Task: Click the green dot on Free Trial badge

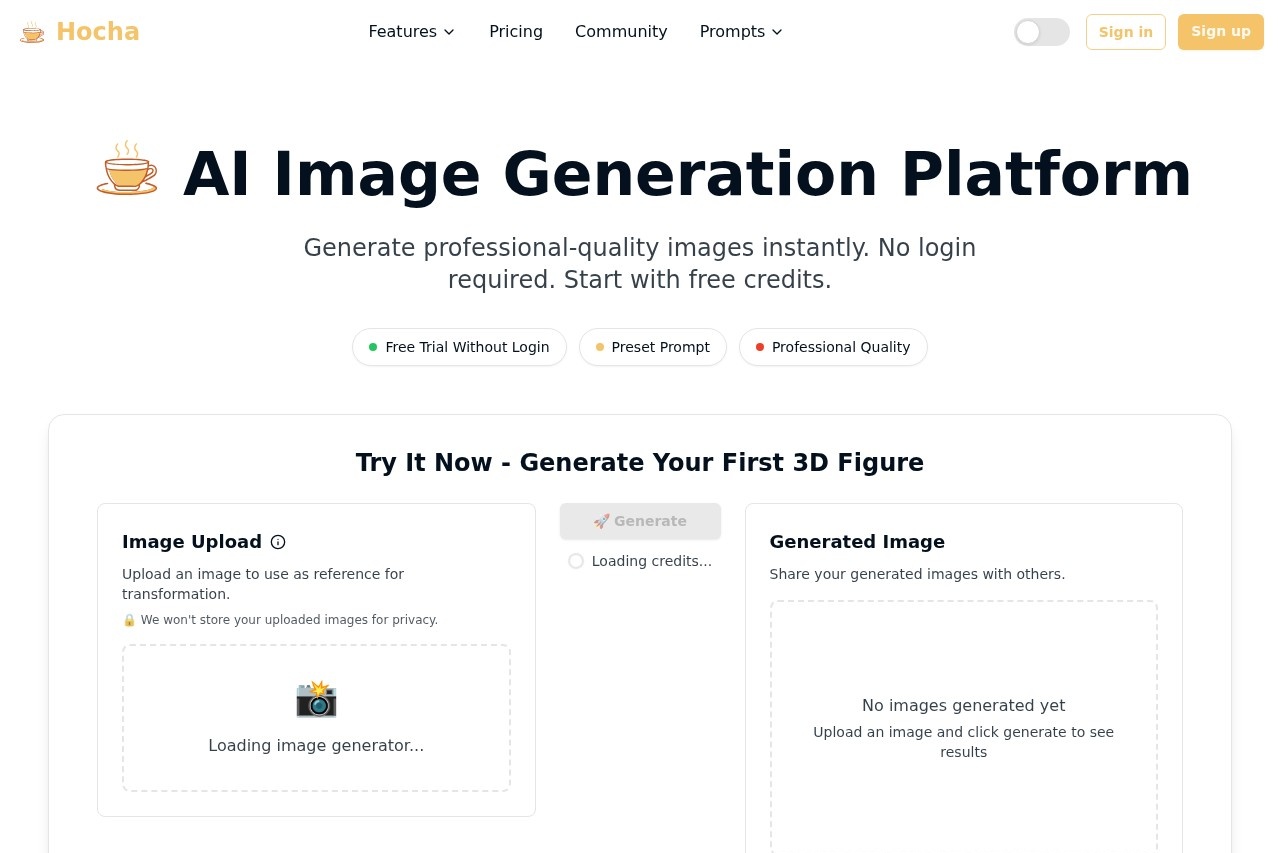Action: tap(373, 347)
